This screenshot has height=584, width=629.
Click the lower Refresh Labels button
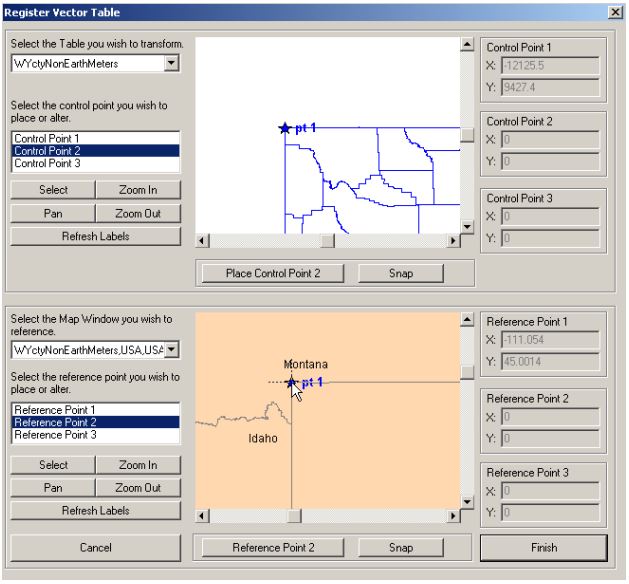point(95,511)
